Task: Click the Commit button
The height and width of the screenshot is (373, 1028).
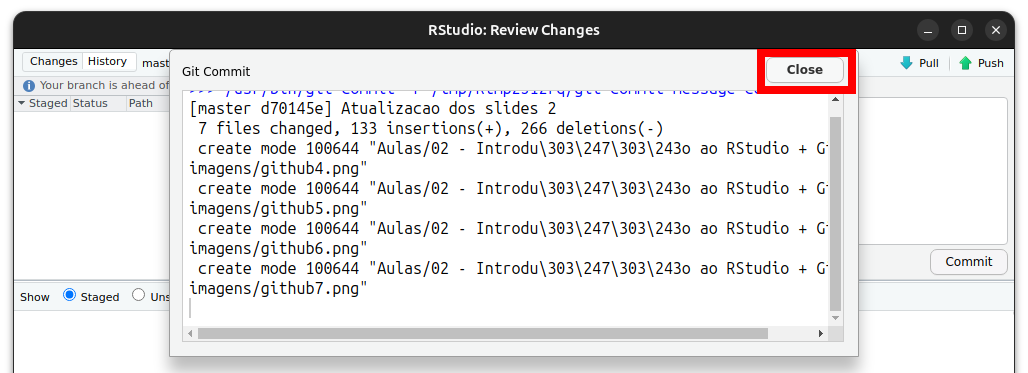Action: pyautogui.click(x=968, y=262)
